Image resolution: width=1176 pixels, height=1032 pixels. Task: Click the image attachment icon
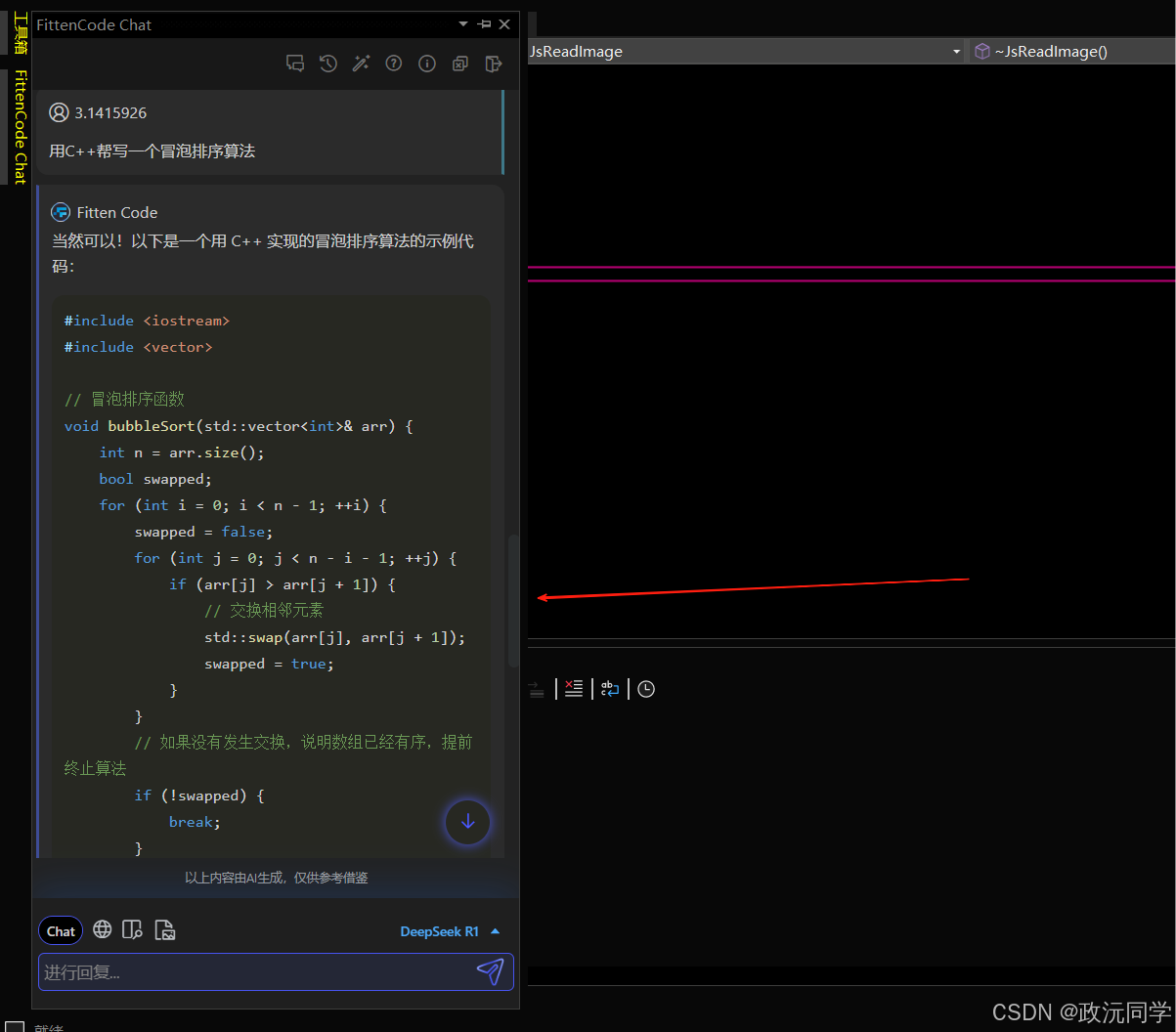point(165,930)
